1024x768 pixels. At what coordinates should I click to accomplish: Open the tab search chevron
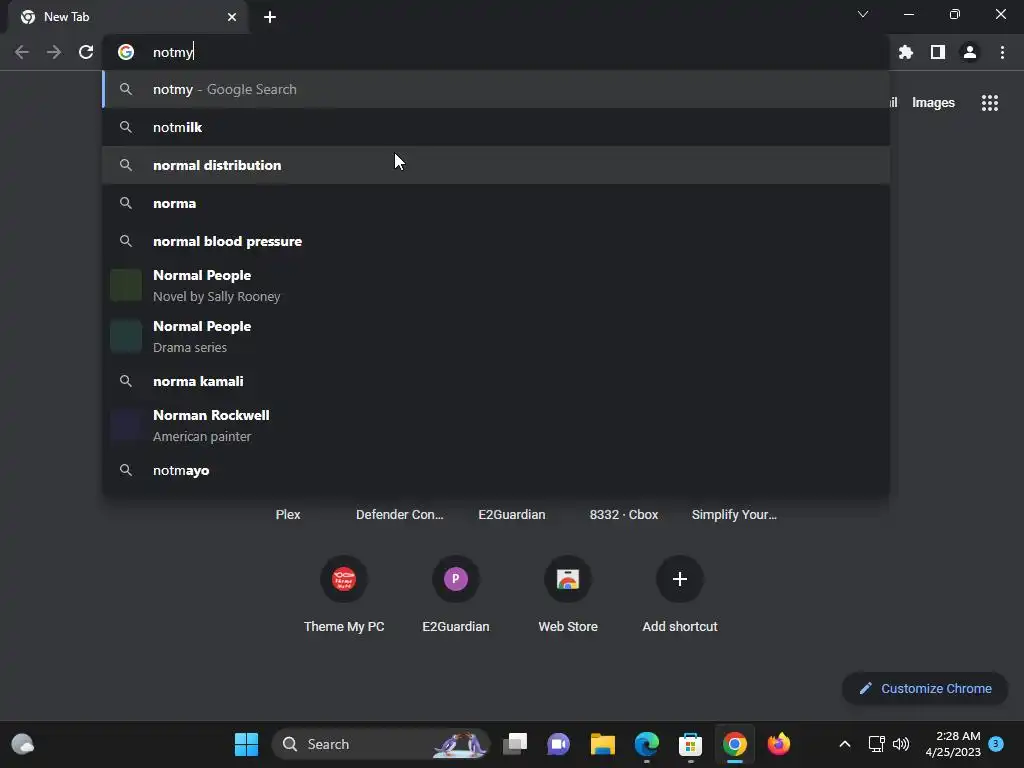(863, 14)
